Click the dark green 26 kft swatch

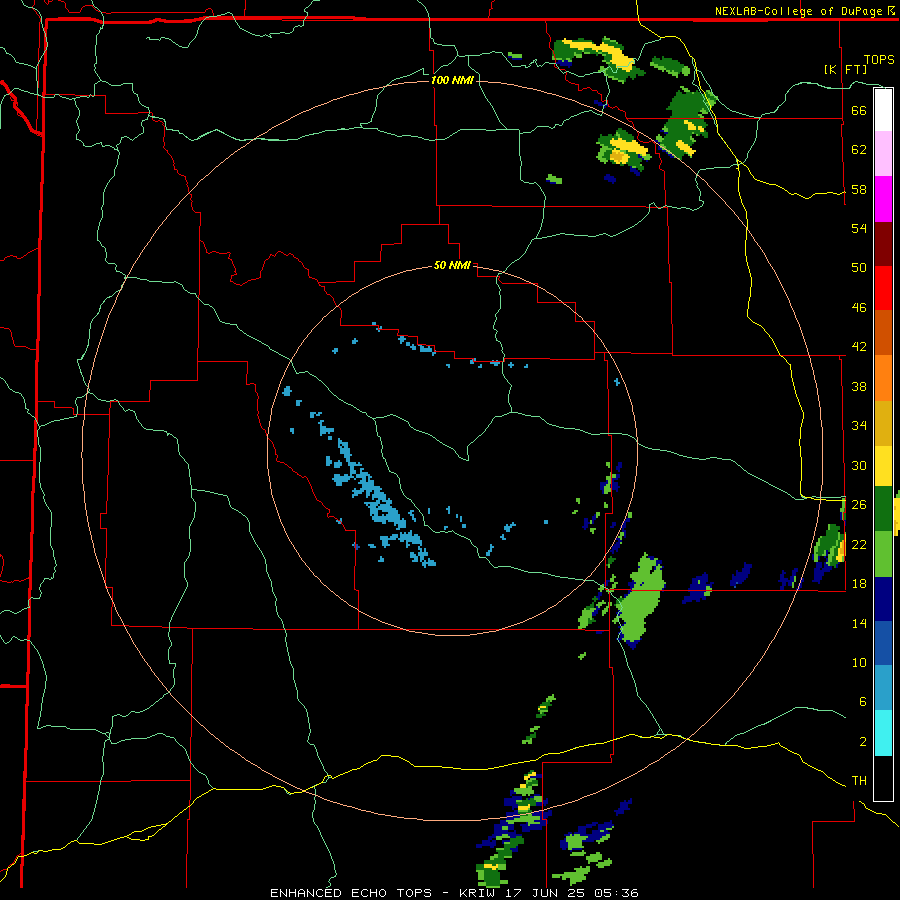click(x=883, y=509)
